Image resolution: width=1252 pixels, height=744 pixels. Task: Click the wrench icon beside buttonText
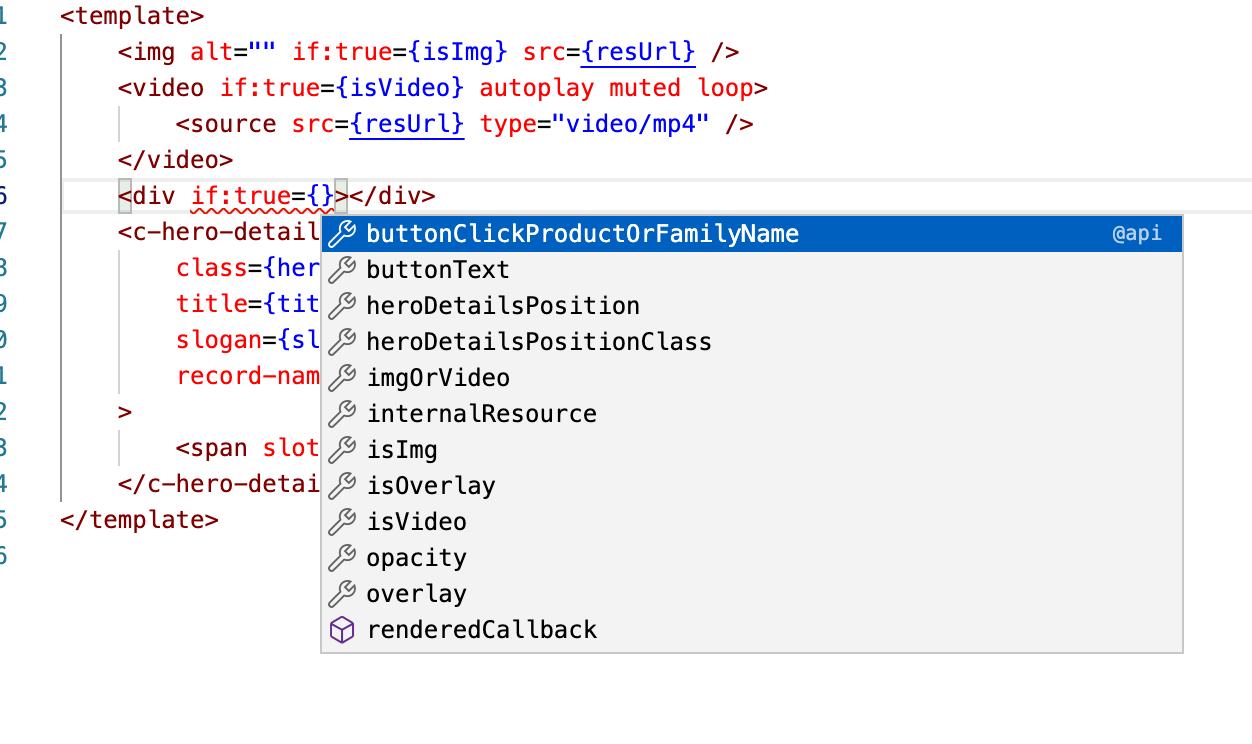(341, 269)
